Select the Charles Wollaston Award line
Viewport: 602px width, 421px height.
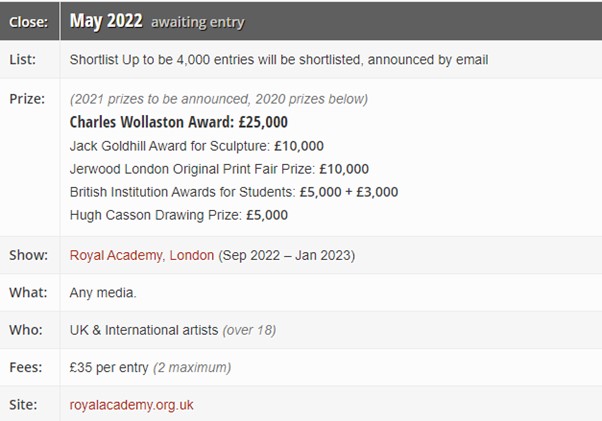coord(178,122)
